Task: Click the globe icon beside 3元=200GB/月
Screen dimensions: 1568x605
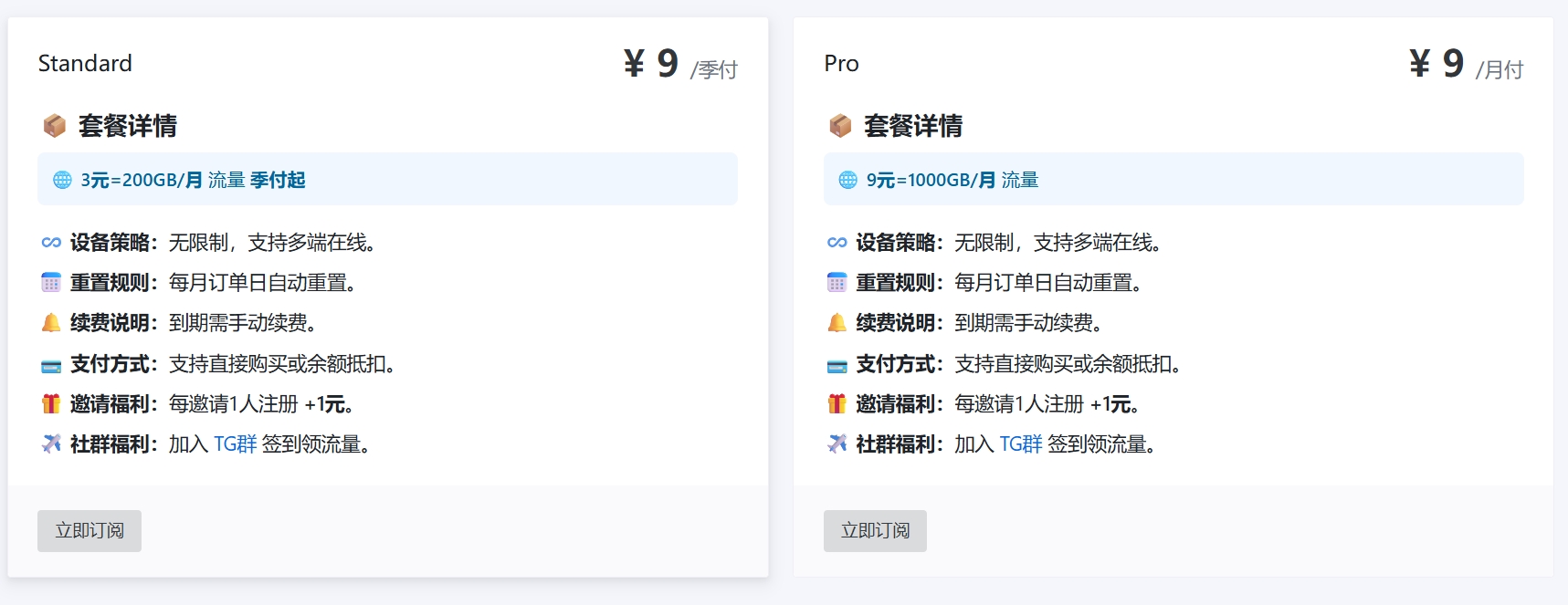Action: pos(62,180)
